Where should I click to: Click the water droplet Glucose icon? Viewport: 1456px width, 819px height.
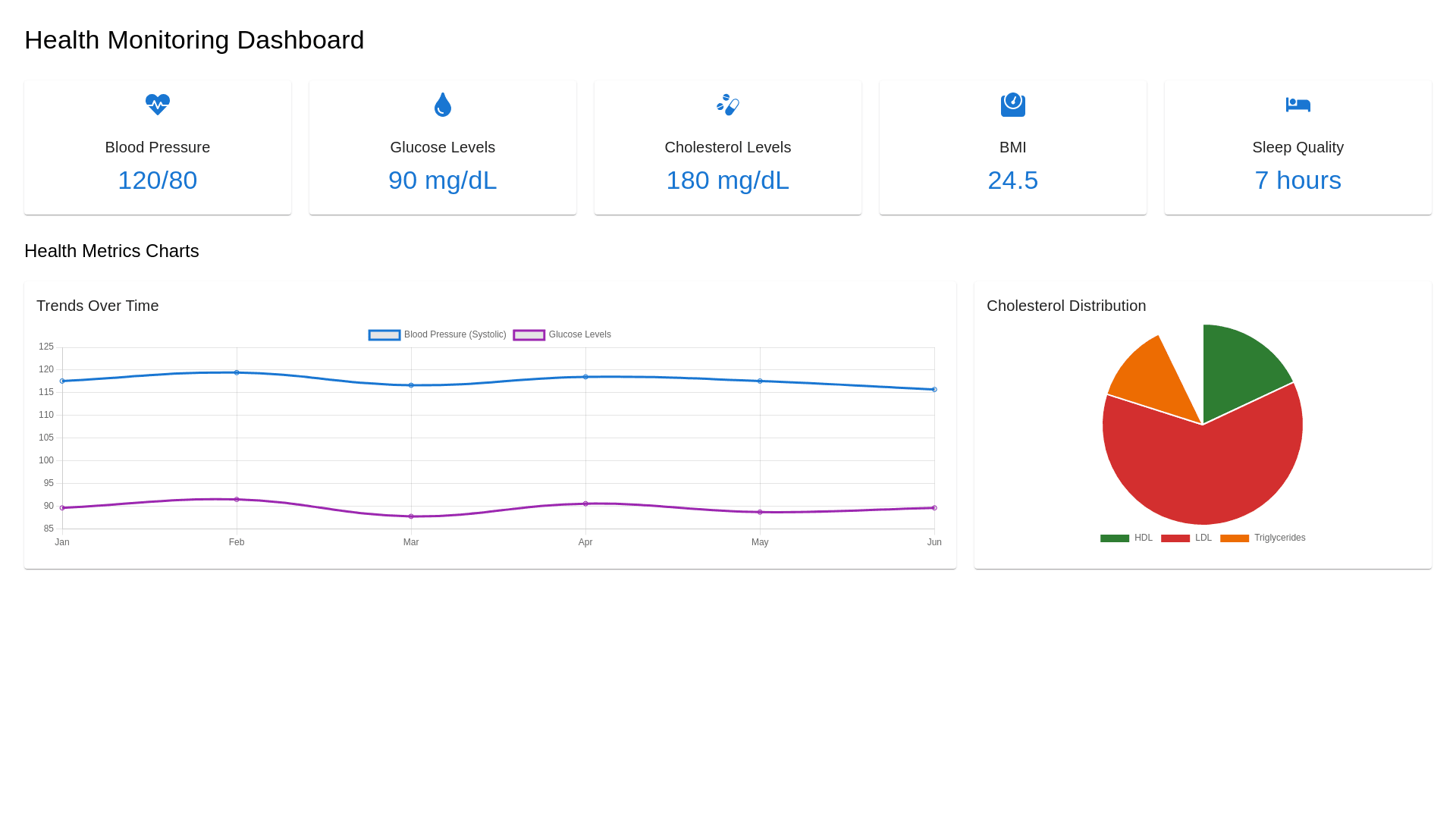point(443,105)
